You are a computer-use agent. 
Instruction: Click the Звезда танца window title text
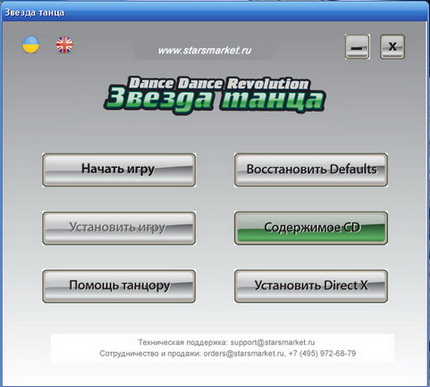[x=34, y=13]
